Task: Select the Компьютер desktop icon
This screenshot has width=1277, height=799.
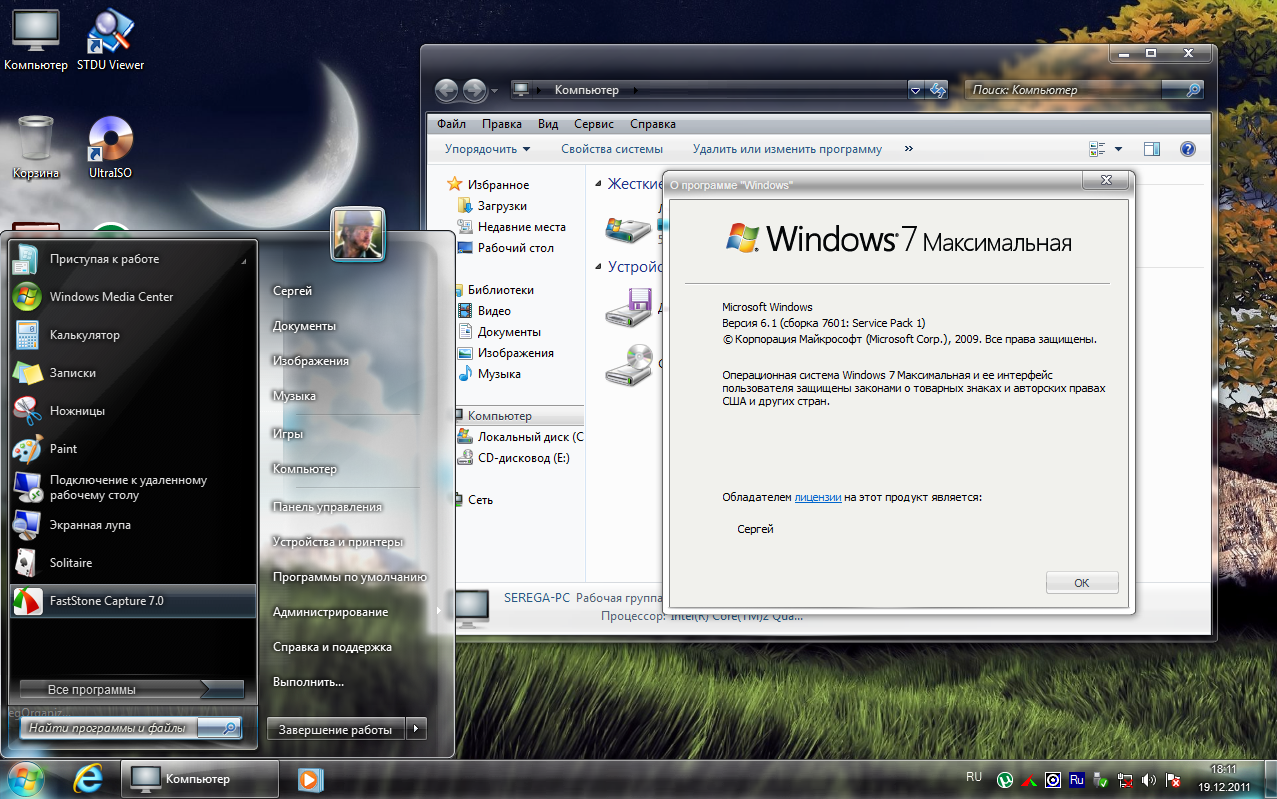Action: [x=36, y=40]
